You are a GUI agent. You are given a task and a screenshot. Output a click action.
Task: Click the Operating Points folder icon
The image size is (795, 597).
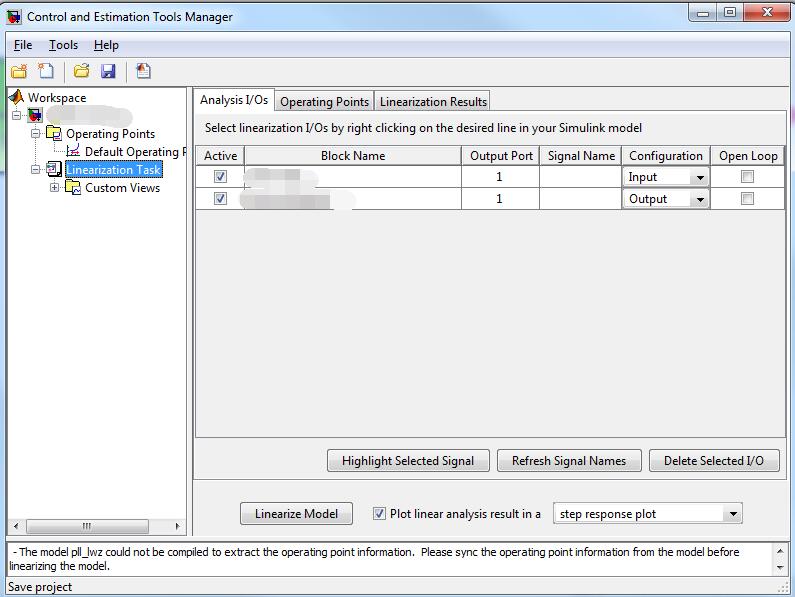pos(54,133)
